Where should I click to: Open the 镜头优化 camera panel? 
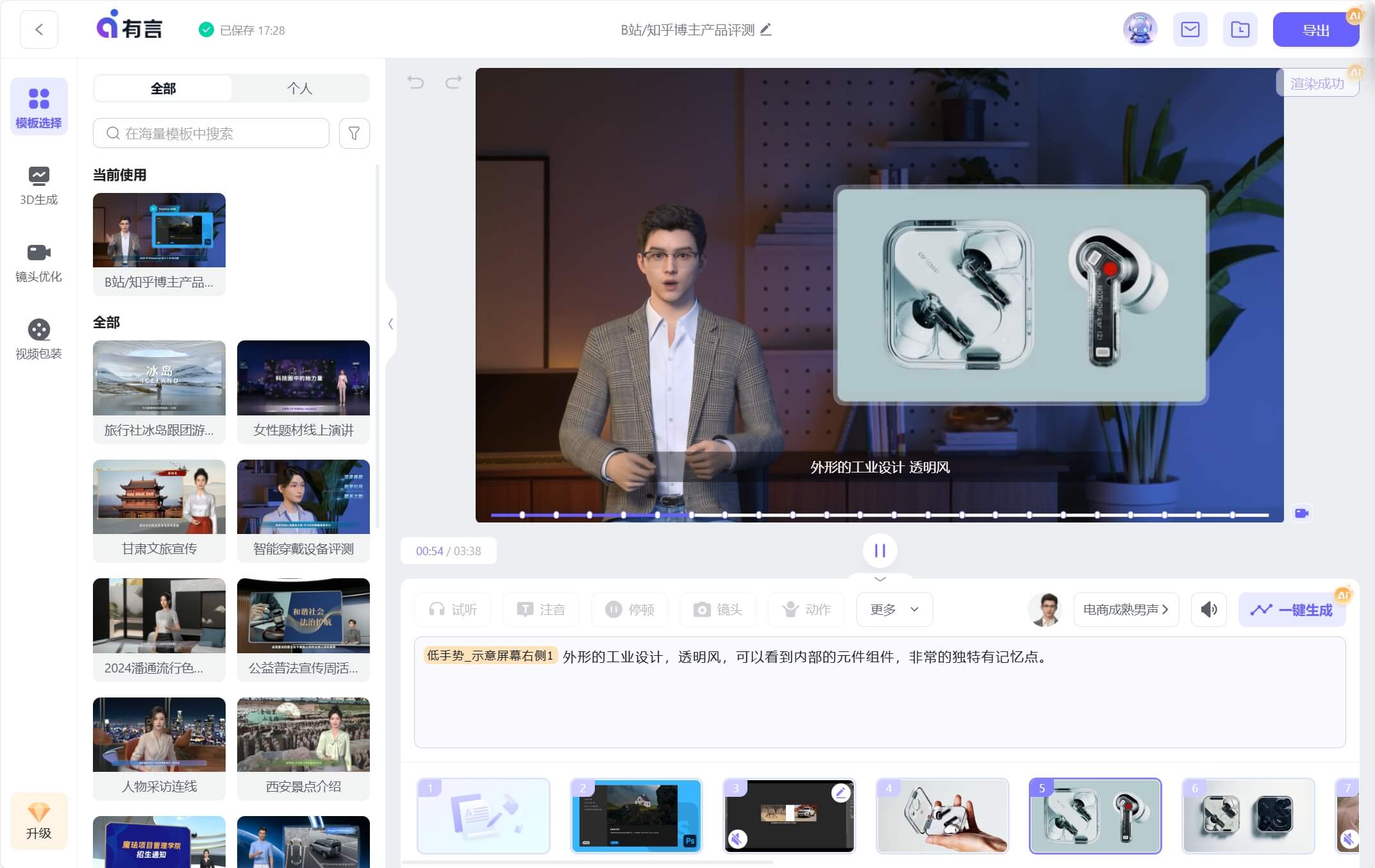[x=38, y=263]
